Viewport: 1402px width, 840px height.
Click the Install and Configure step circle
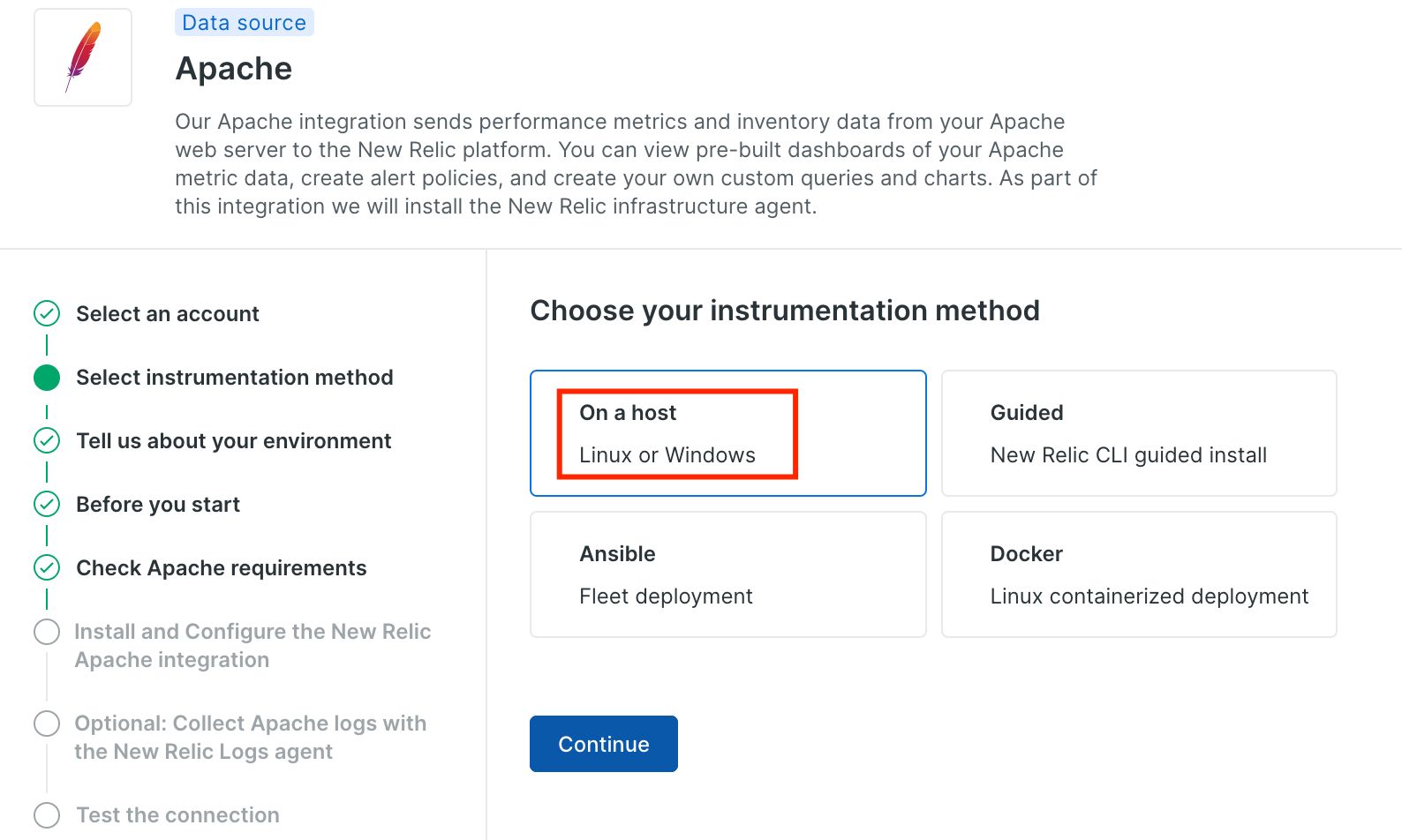47,632
